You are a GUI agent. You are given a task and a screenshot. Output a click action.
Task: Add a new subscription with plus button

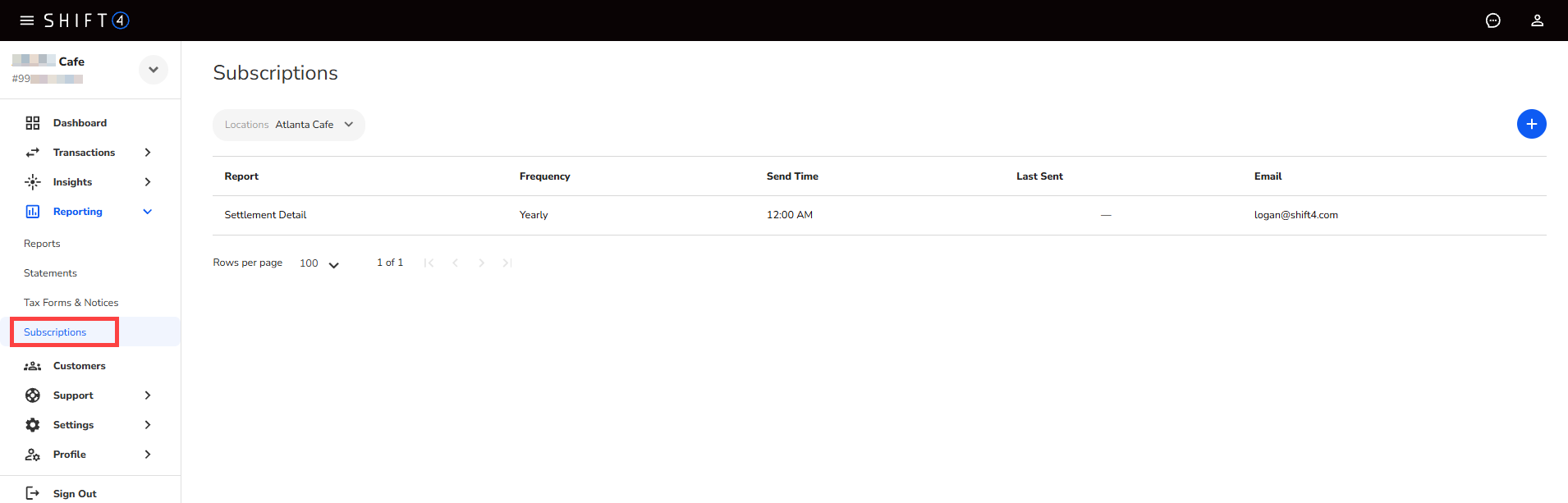(x=1531, y=124)
